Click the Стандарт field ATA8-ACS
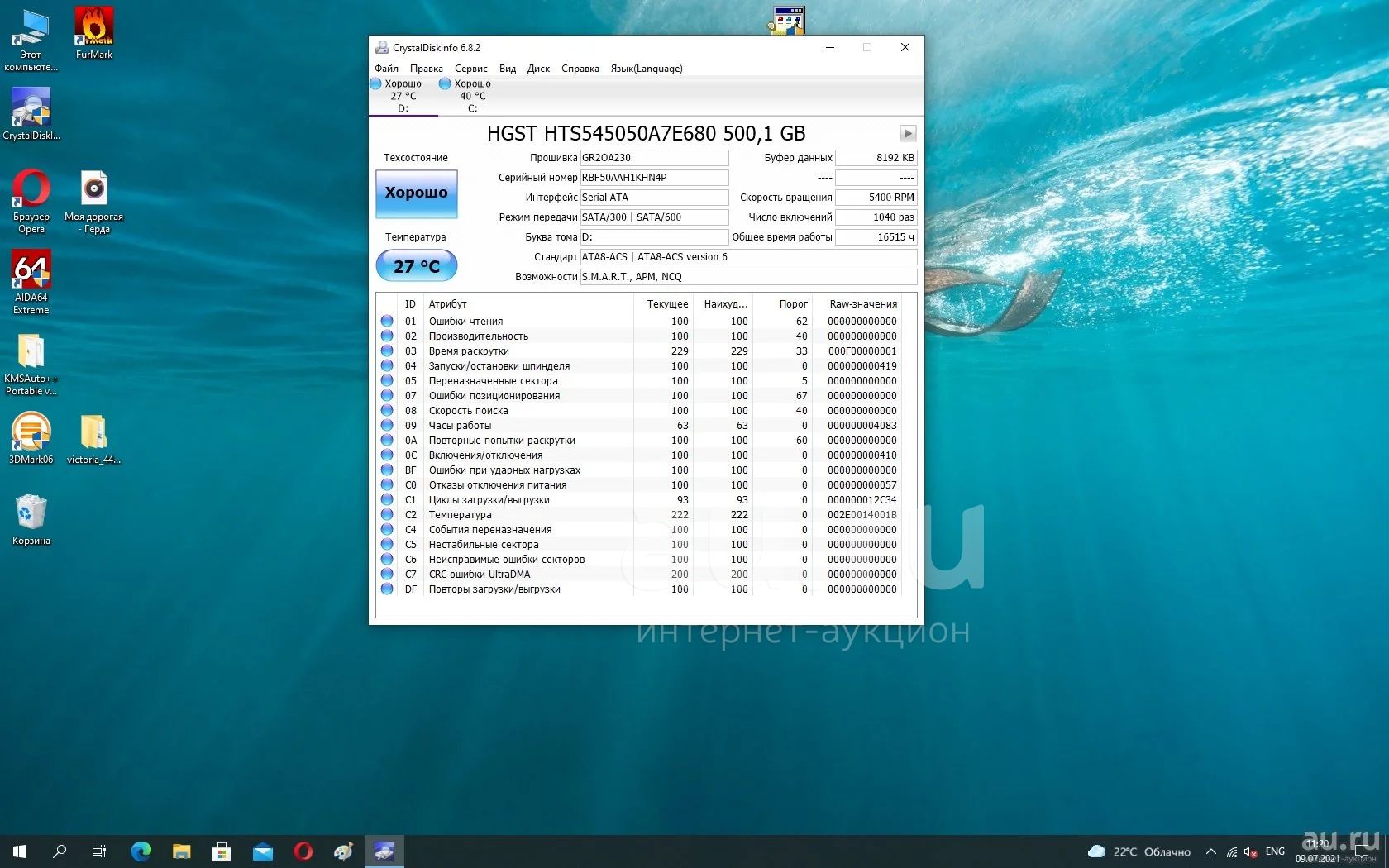The height and width of the screenshot is (868, 1389). click(x=748, y=257)
